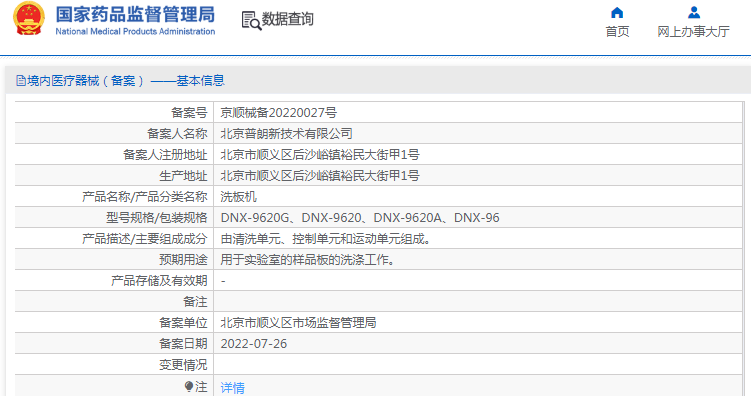751x396 pixels.
Task: Click the product name 洗板机
Action: (239, 197)
